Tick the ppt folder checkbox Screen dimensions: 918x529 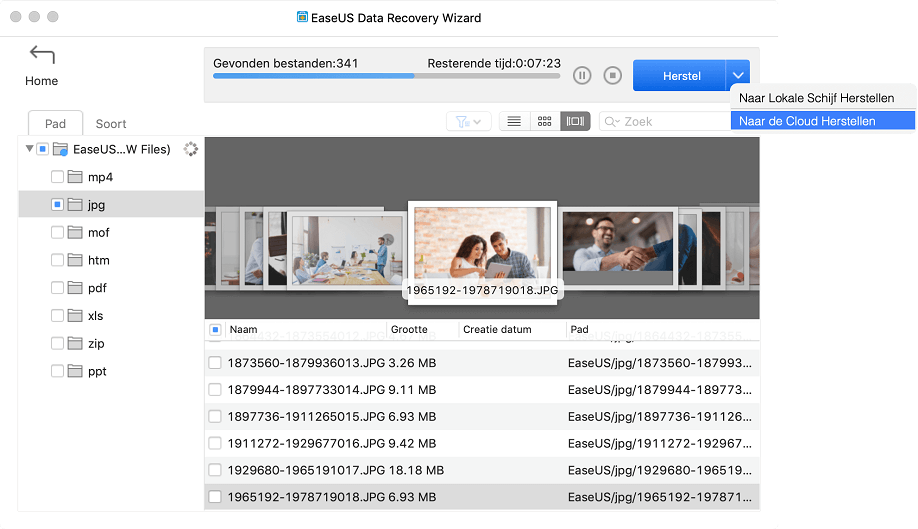pos(57,371)
